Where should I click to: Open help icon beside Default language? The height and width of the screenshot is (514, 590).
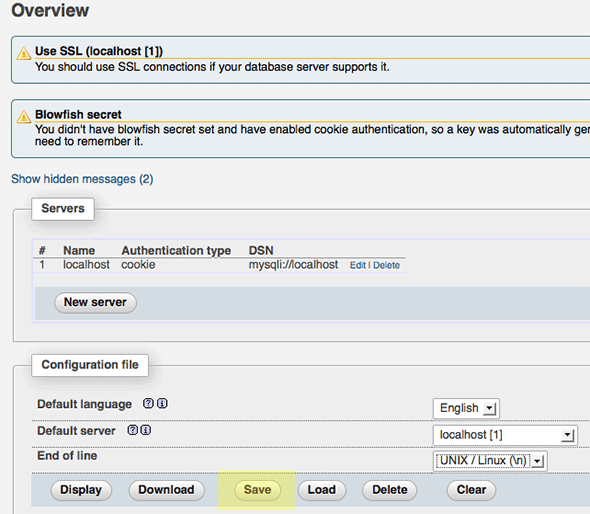click(148, 403)
